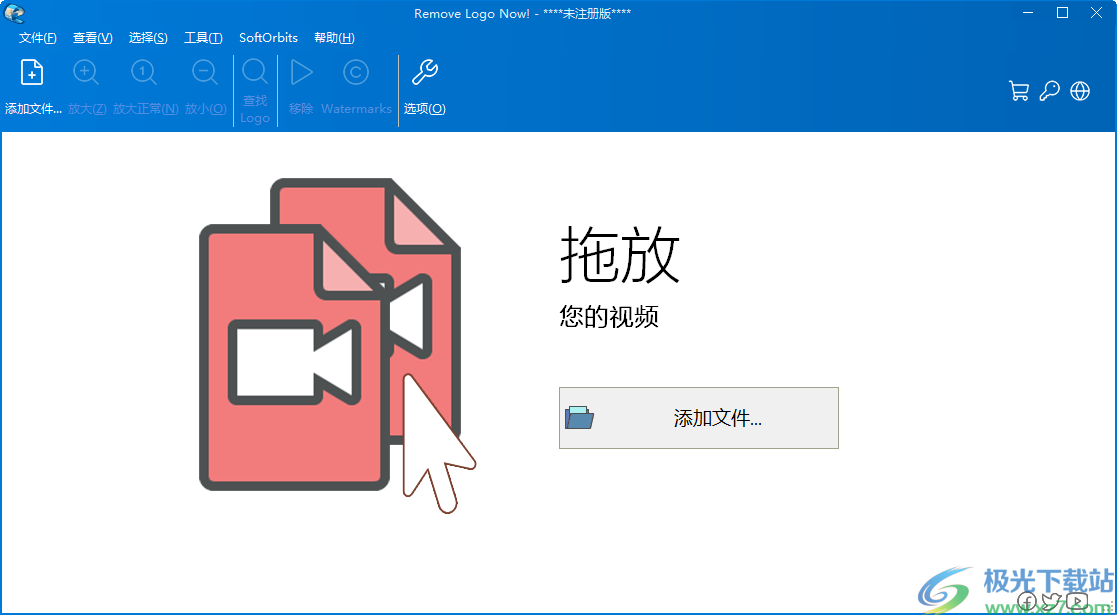Select the Zoom Out (放小) icon

click(205, 72)
